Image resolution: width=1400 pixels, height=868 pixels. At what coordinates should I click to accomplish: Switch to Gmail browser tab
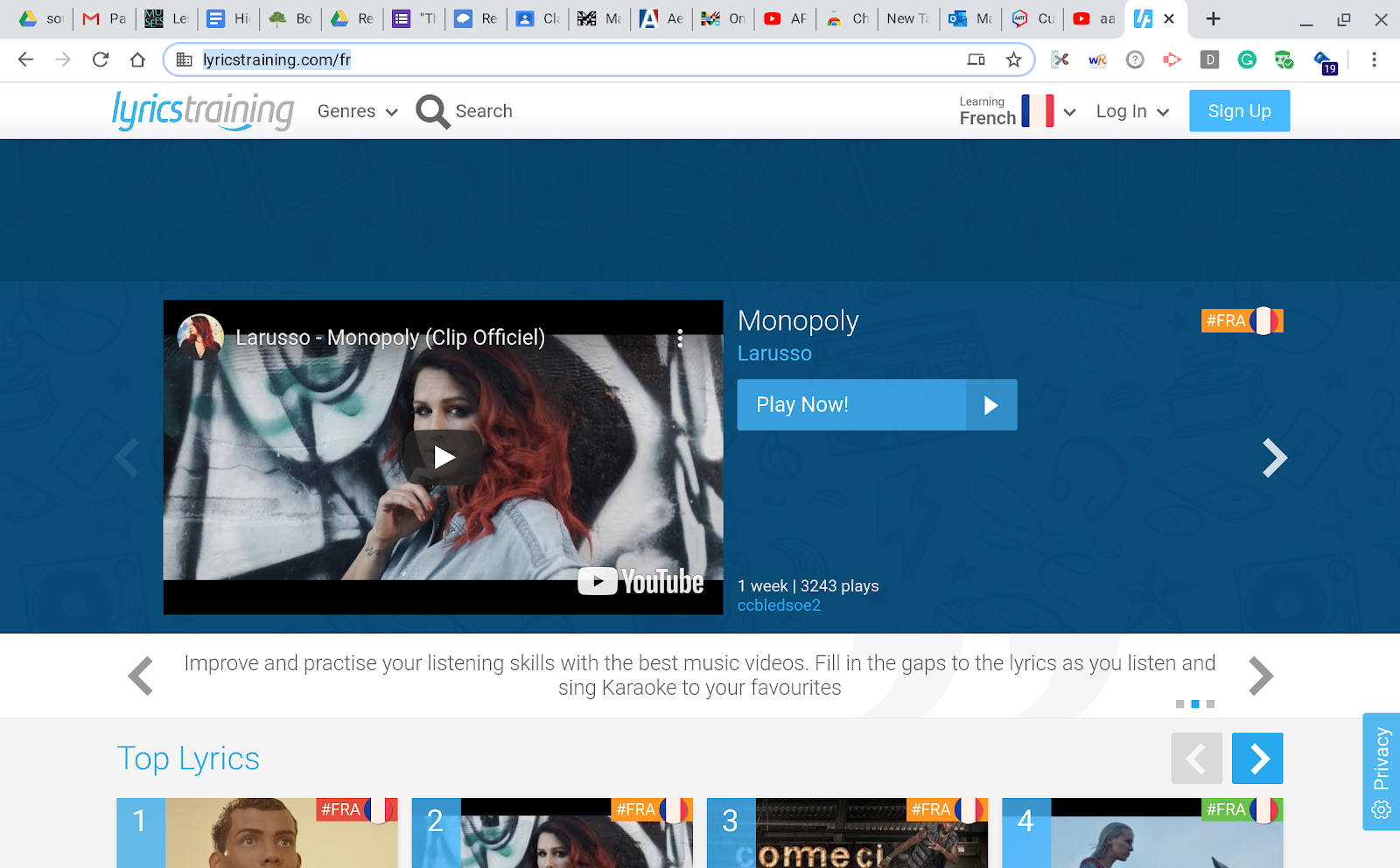pos(104,18)
